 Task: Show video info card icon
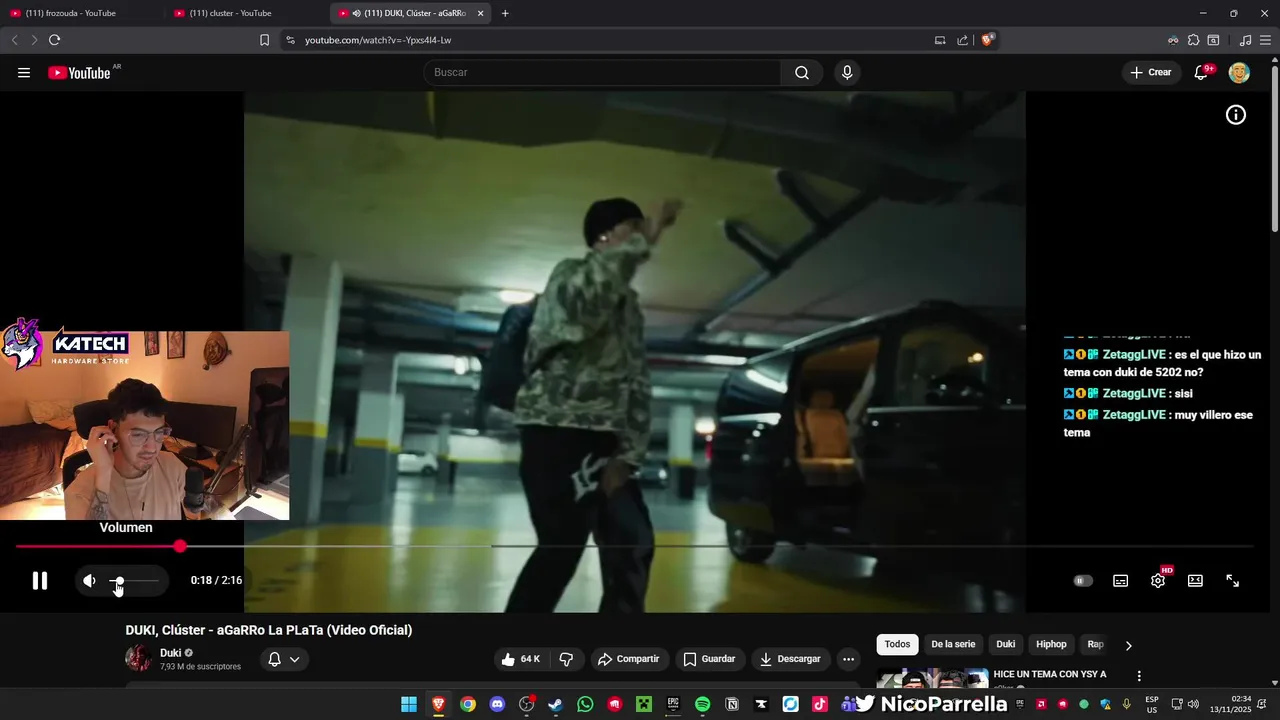[x=1236, y=115]
